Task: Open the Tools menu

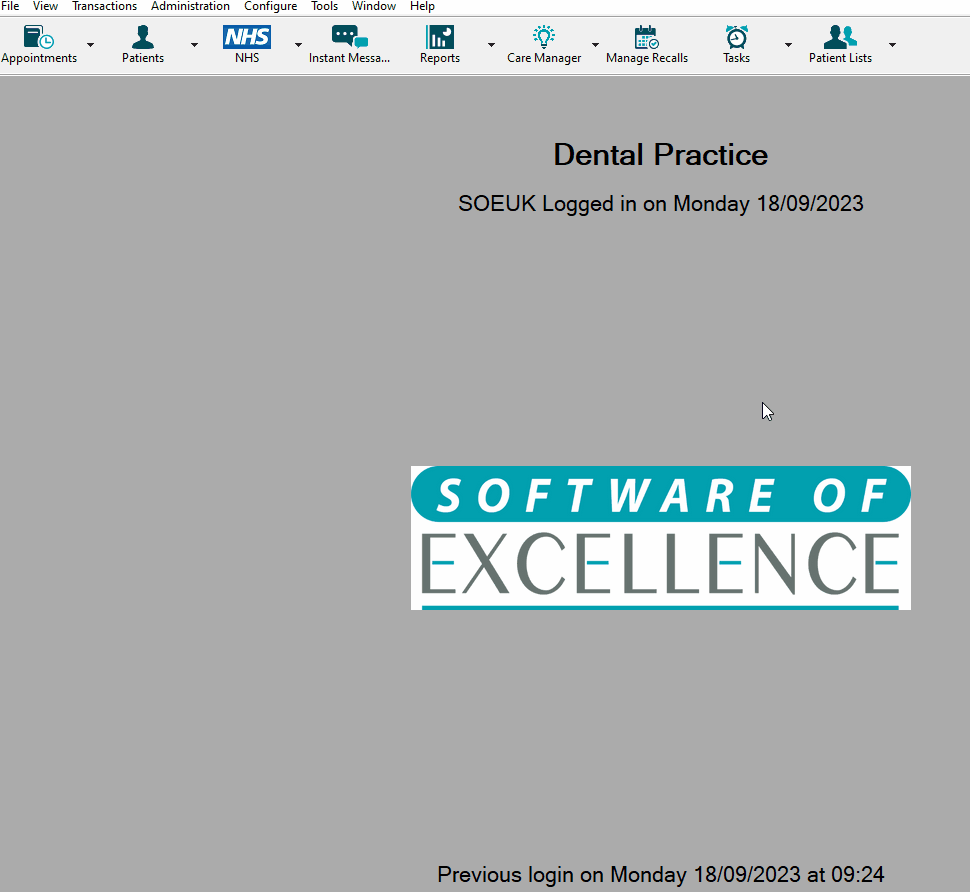Action: point(324,6)
